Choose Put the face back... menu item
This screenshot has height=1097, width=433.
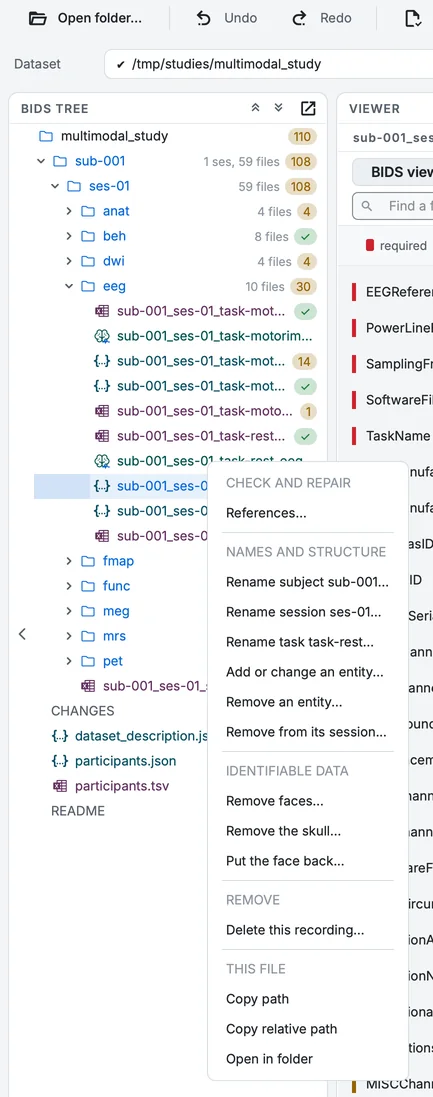(x=308, y=861)
